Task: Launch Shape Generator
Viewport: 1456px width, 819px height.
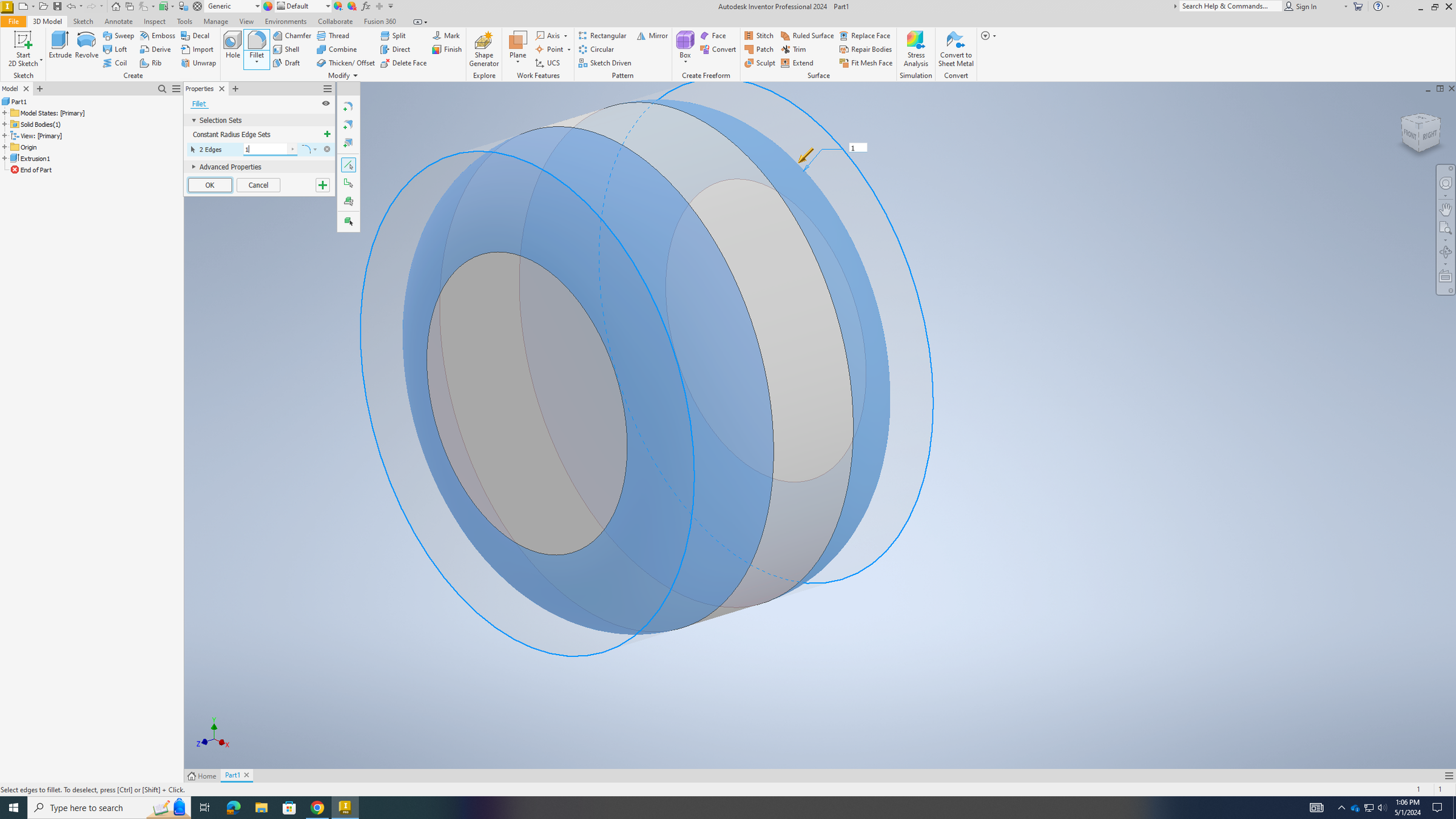Action: 484,49
